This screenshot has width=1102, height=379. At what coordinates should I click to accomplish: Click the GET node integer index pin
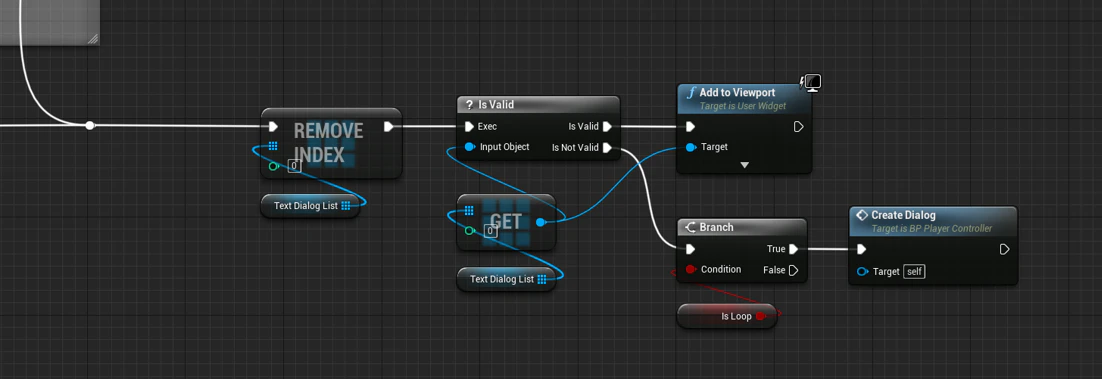click(469, 230)
